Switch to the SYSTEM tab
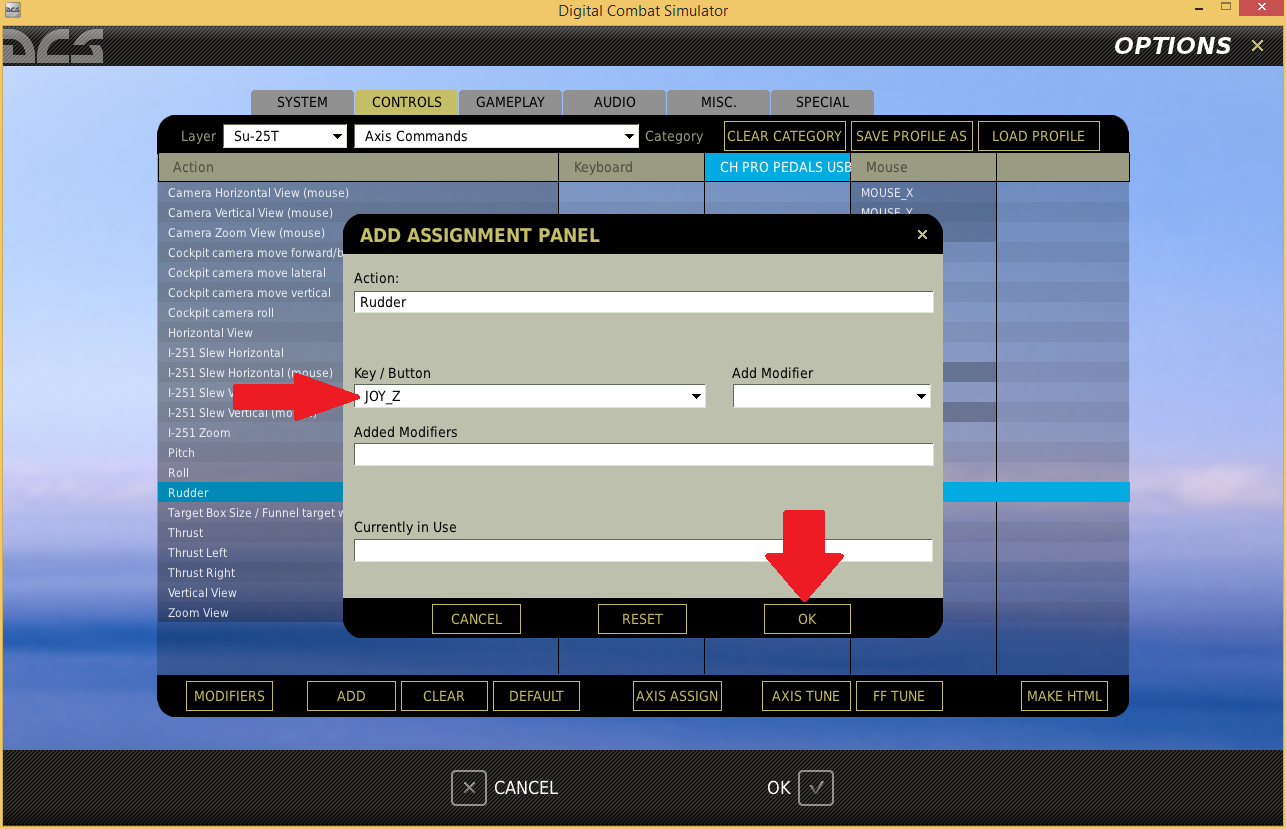The image size is (1286, 829). pos(302,102)
